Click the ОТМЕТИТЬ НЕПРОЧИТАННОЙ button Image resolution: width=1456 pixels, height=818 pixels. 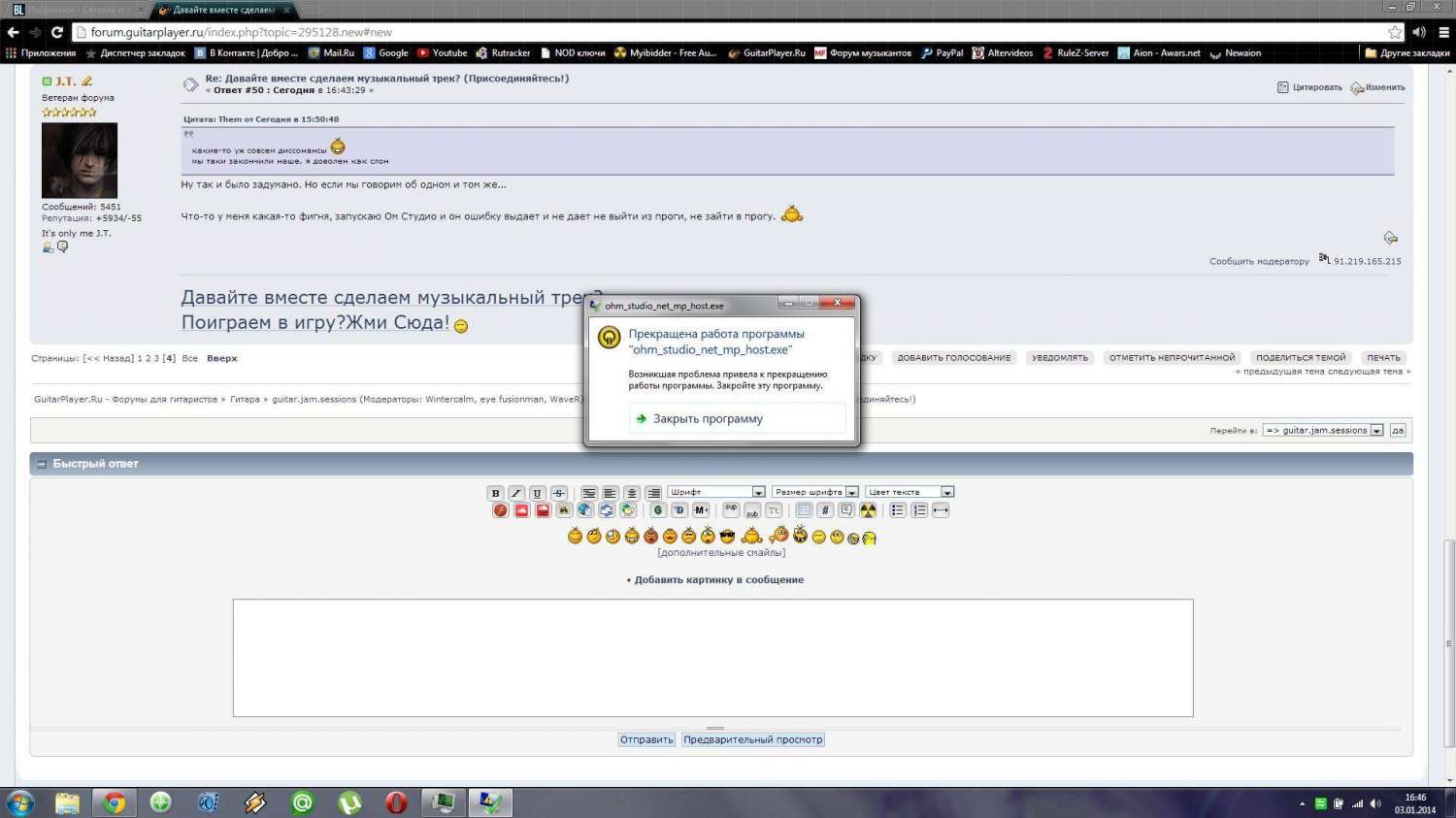pos(1173,358)
